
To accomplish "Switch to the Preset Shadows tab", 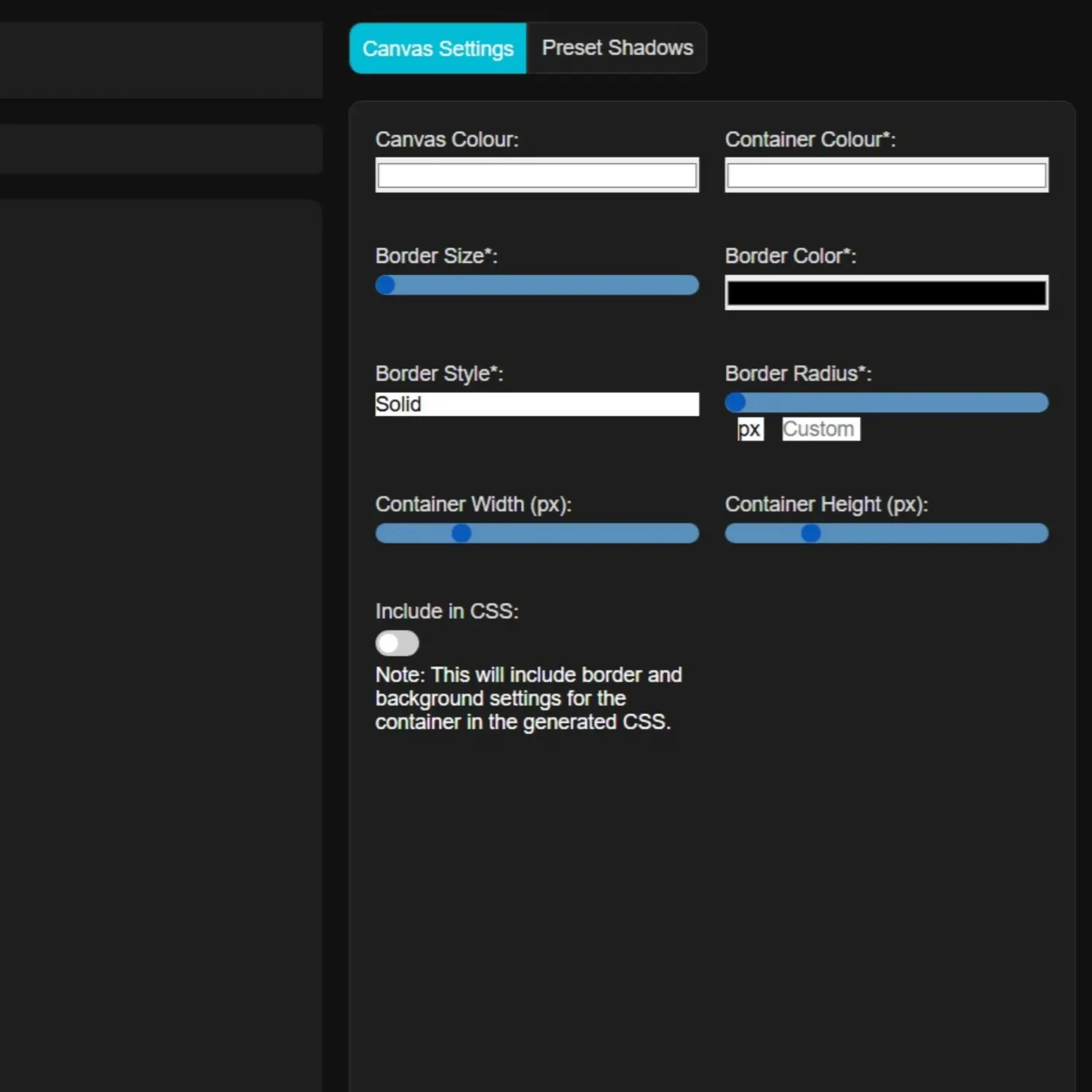I will tap(617, 48).
